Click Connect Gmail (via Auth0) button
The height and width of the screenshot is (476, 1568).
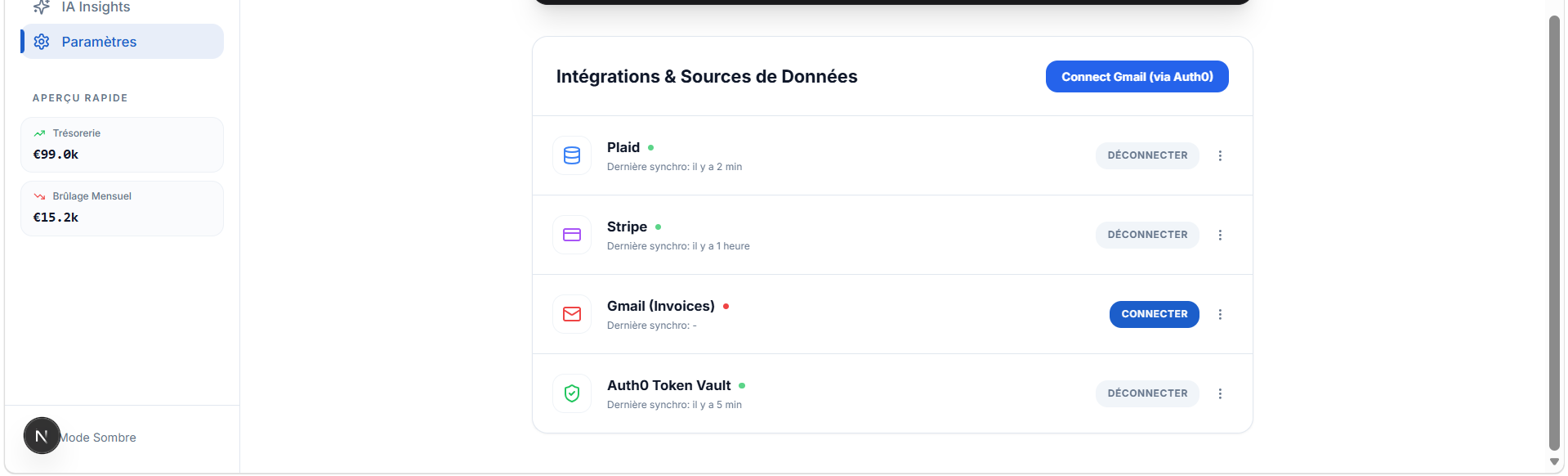1137,77
